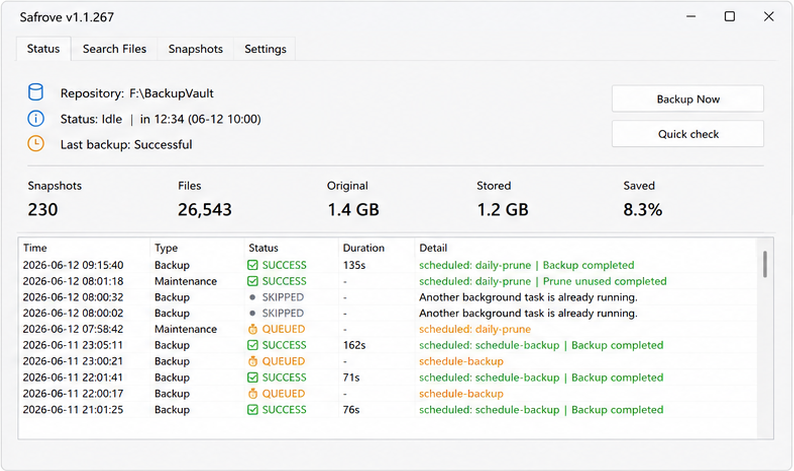Sort log by the Time column header
The width and height of the screenshot is (794, 471).
point(84,248)
